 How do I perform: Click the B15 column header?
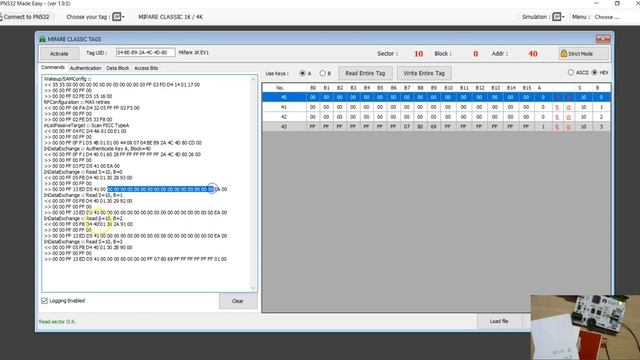pyautogui.click(x=527, y=88)
